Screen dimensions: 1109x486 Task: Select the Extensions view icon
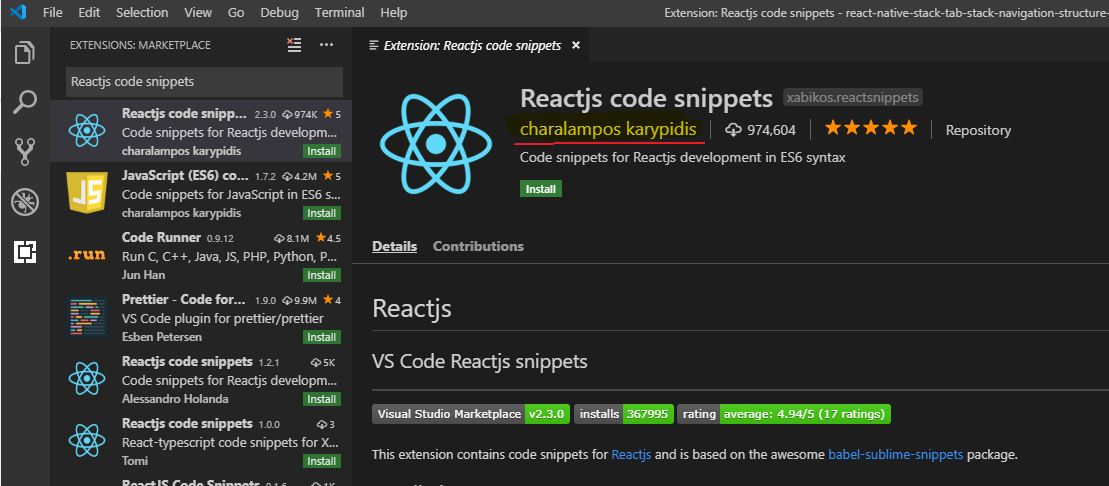pos(25,252)
